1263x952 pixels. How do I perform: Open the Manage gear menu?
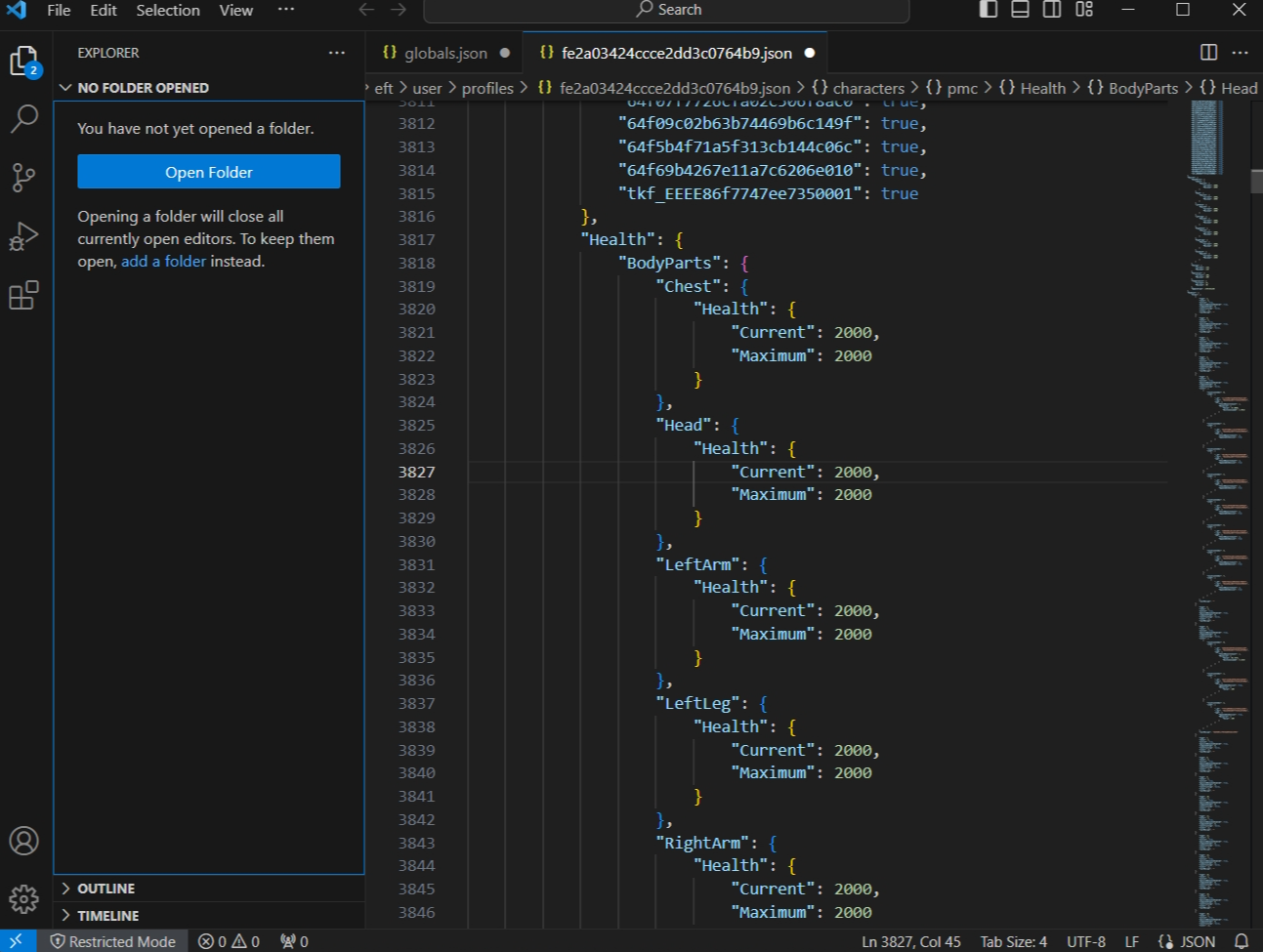coord(23,898)
